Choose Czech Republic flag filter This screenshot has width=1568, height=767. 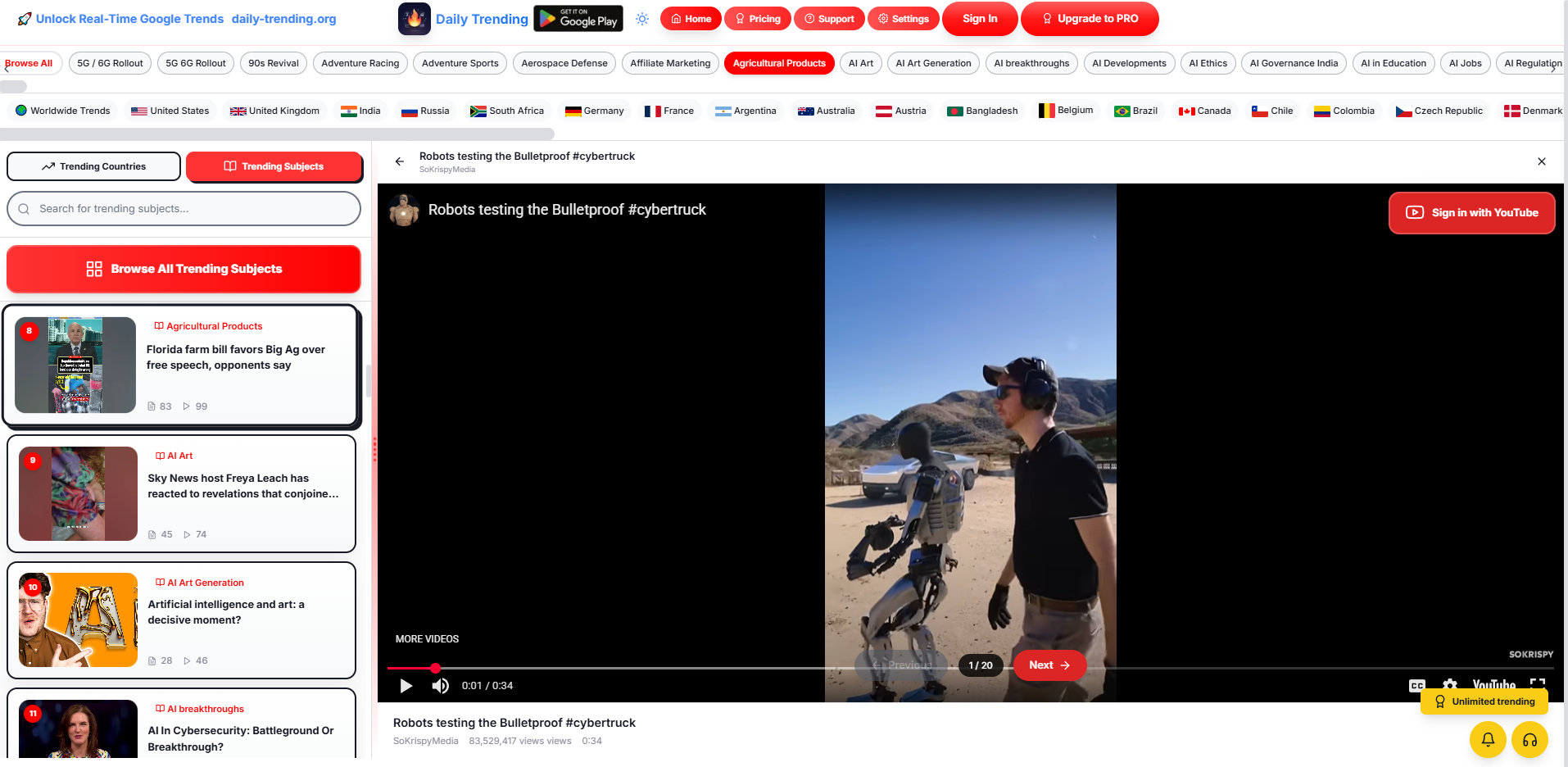[x=1439, y=111]
